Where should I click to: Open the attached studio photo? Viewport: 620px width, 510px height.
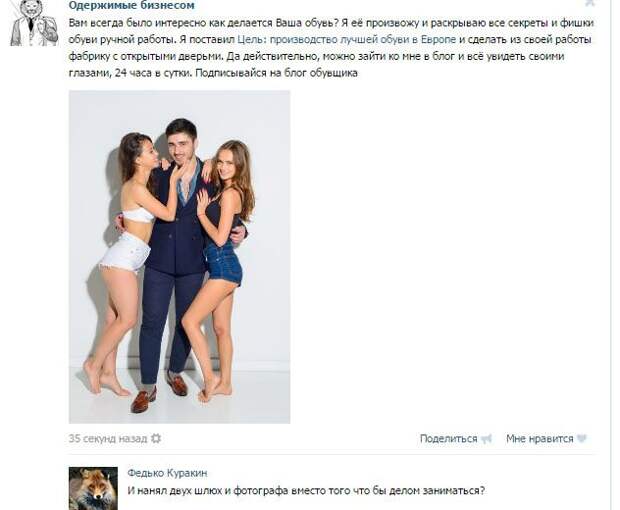[180, 257]
